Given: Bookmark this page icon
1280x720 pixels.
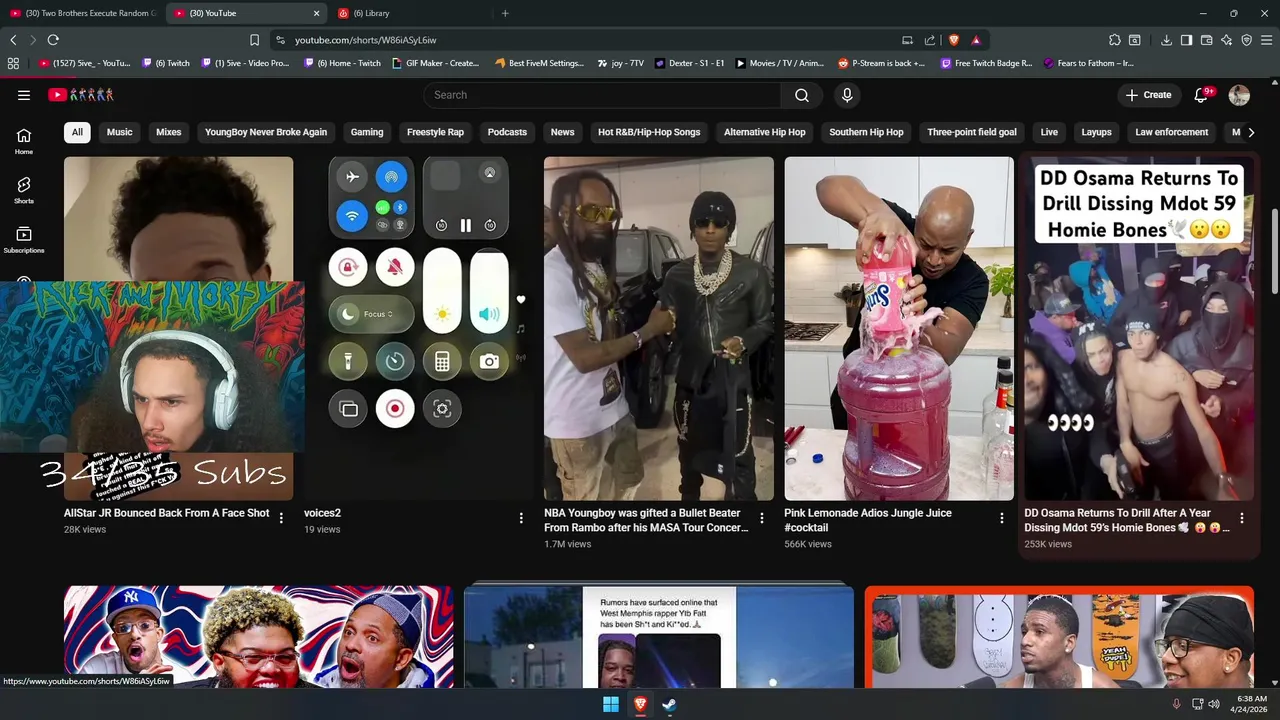Looking at the screenshot, I should (254, 40).
